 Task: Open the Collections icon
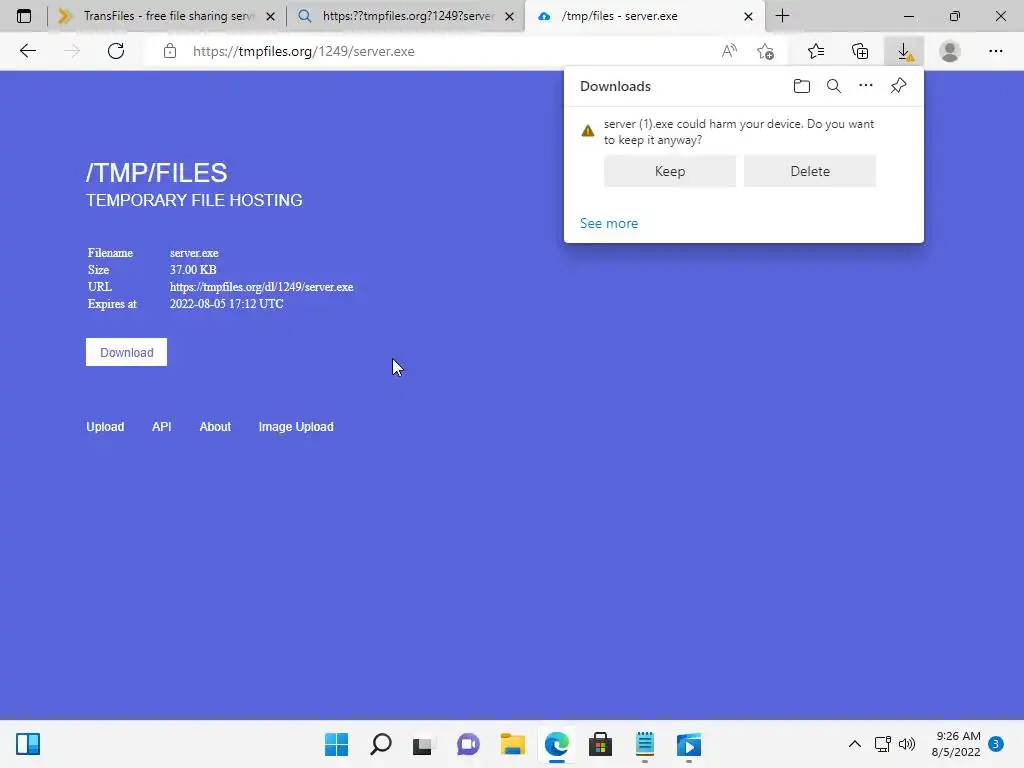pos(860,51)
